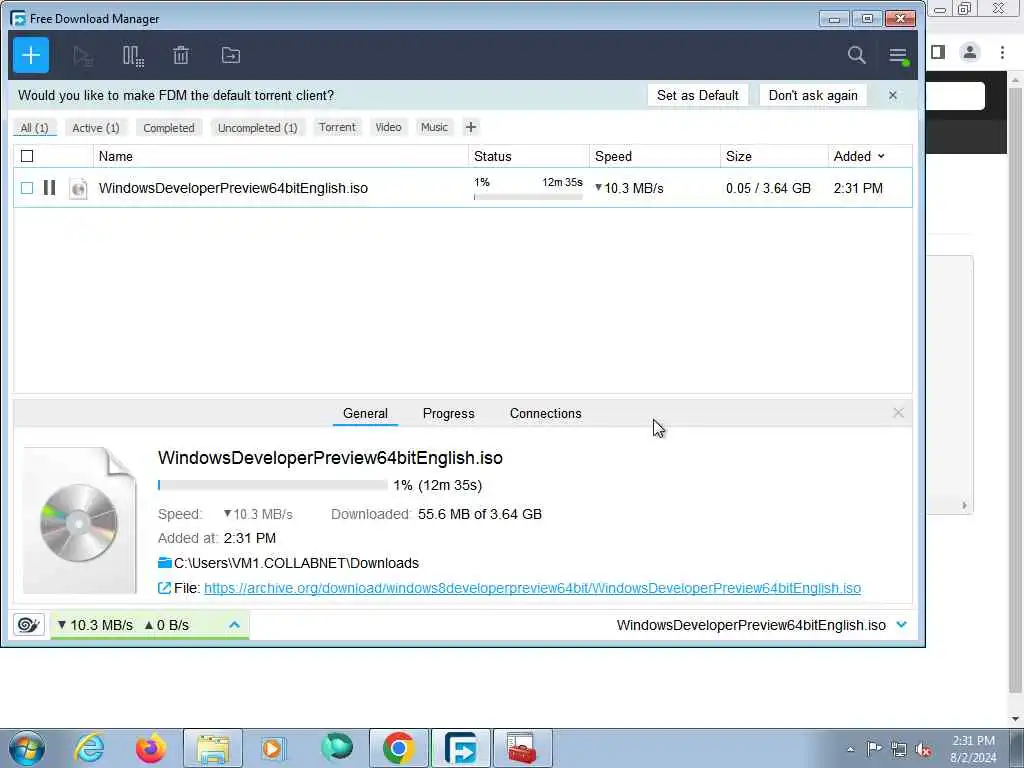
Task: Click the progress bar in the Status column
Action: point(528,197)
